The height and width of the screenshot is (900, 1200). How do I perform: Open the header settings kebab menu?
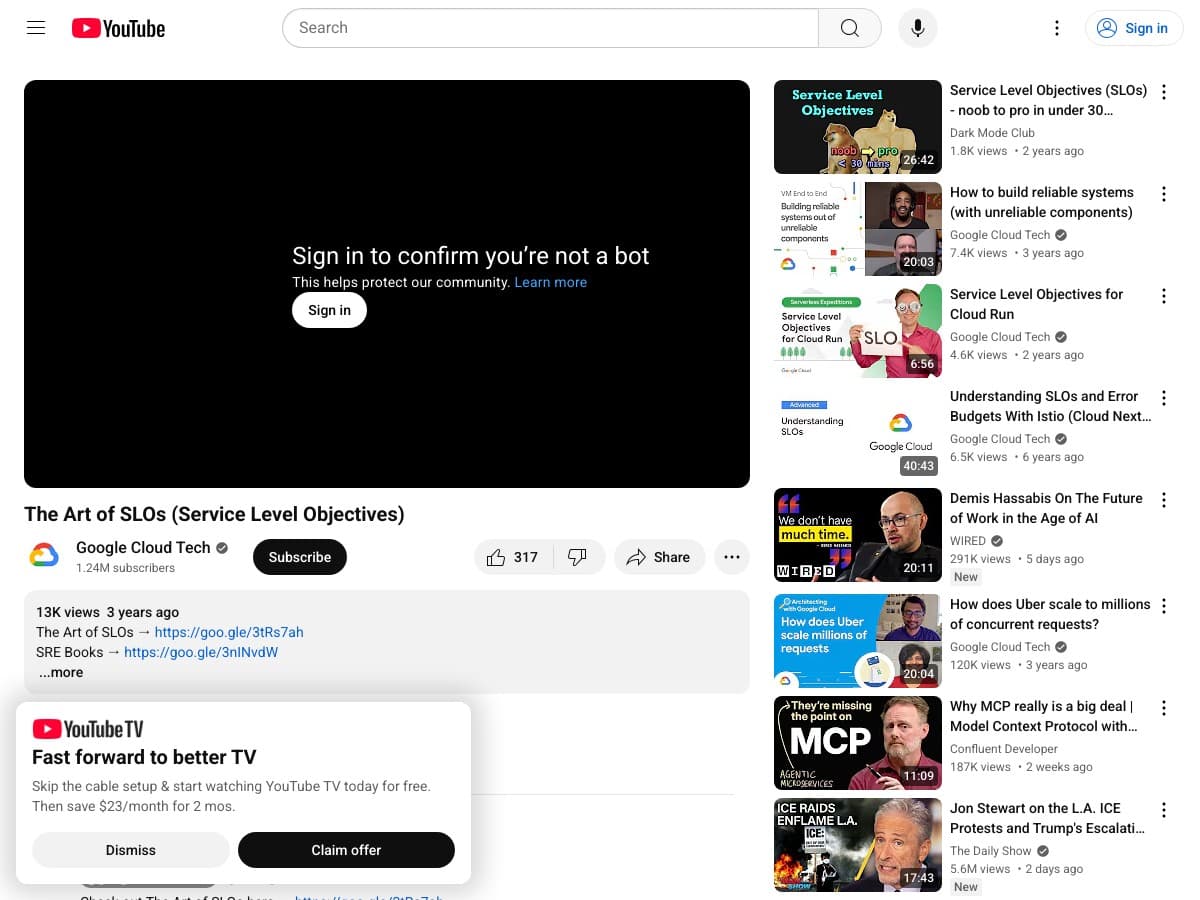click(x=1056, y=28)
